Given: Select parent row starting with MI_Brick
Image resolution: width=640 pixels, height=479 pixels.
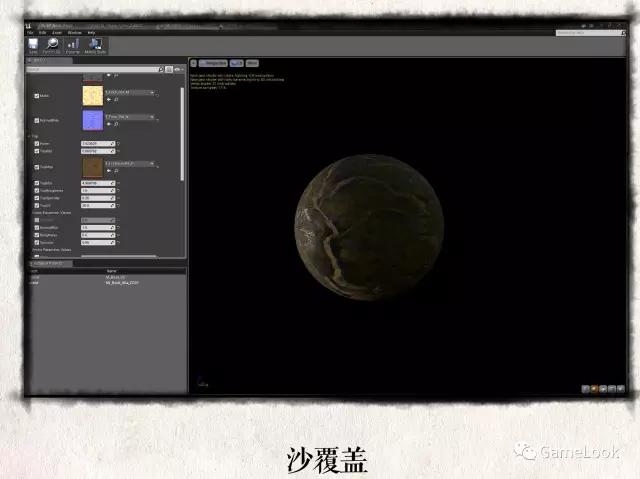Looking at the screenshot, I should 107,282.
